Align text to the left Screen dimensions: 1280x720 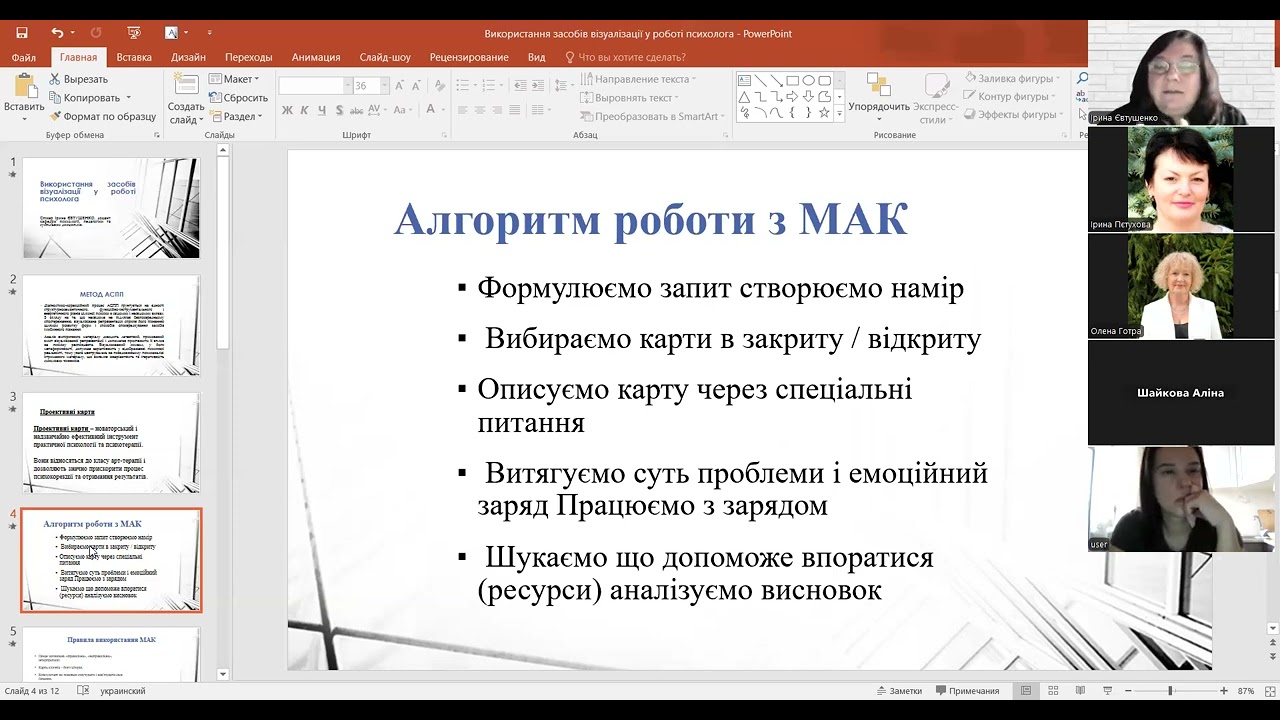[x=462, y=110]
